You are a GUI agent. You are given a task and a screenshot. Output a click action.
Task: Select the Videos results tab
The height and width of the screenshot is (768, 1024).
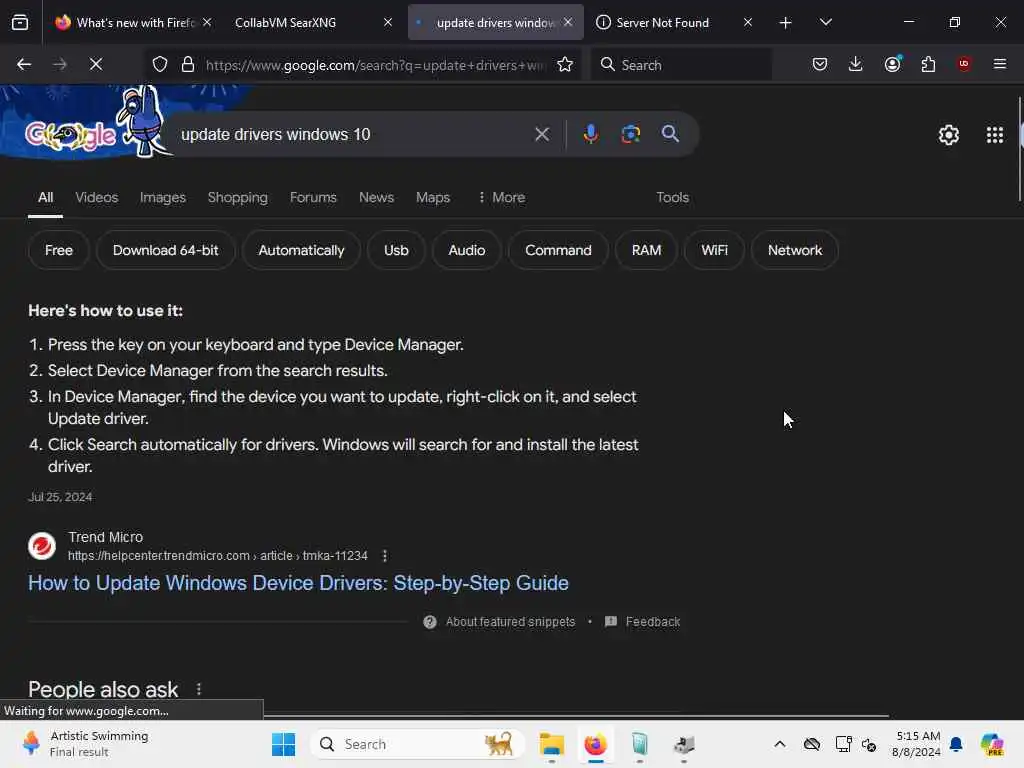click(x=97, y=197)
